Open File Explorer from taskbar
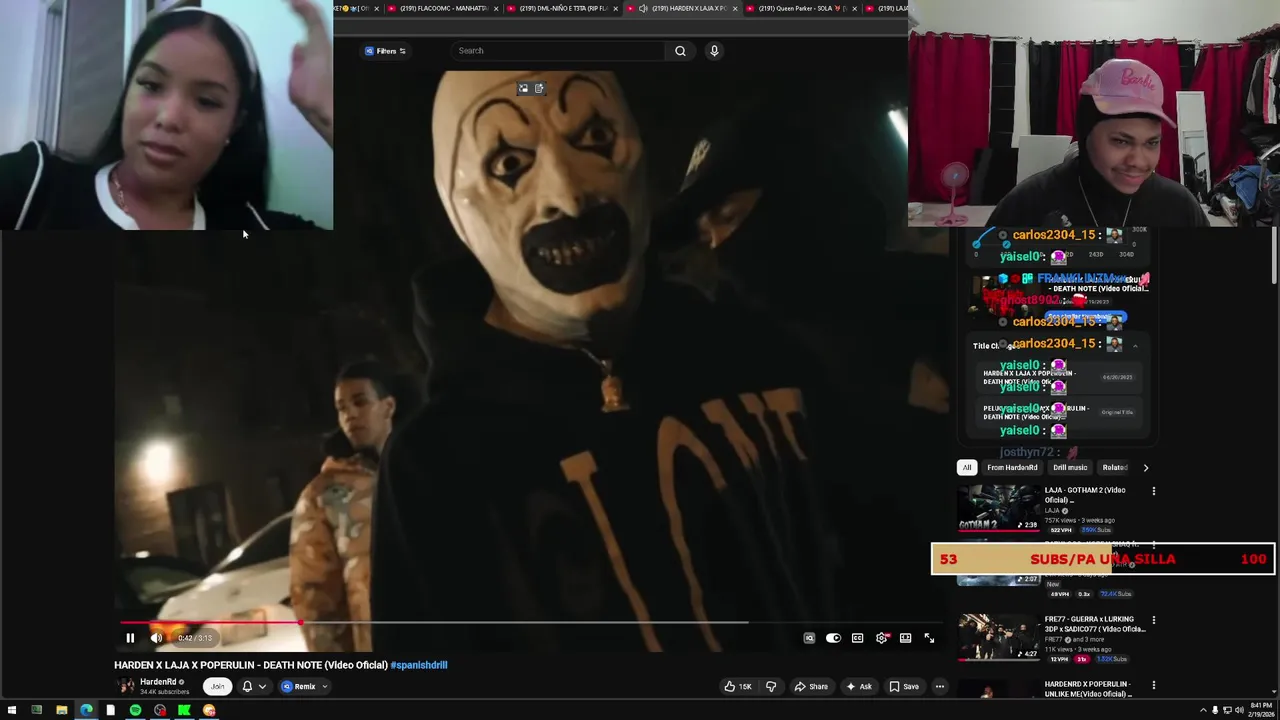1280x720 pixels. [x=61, y=710]
